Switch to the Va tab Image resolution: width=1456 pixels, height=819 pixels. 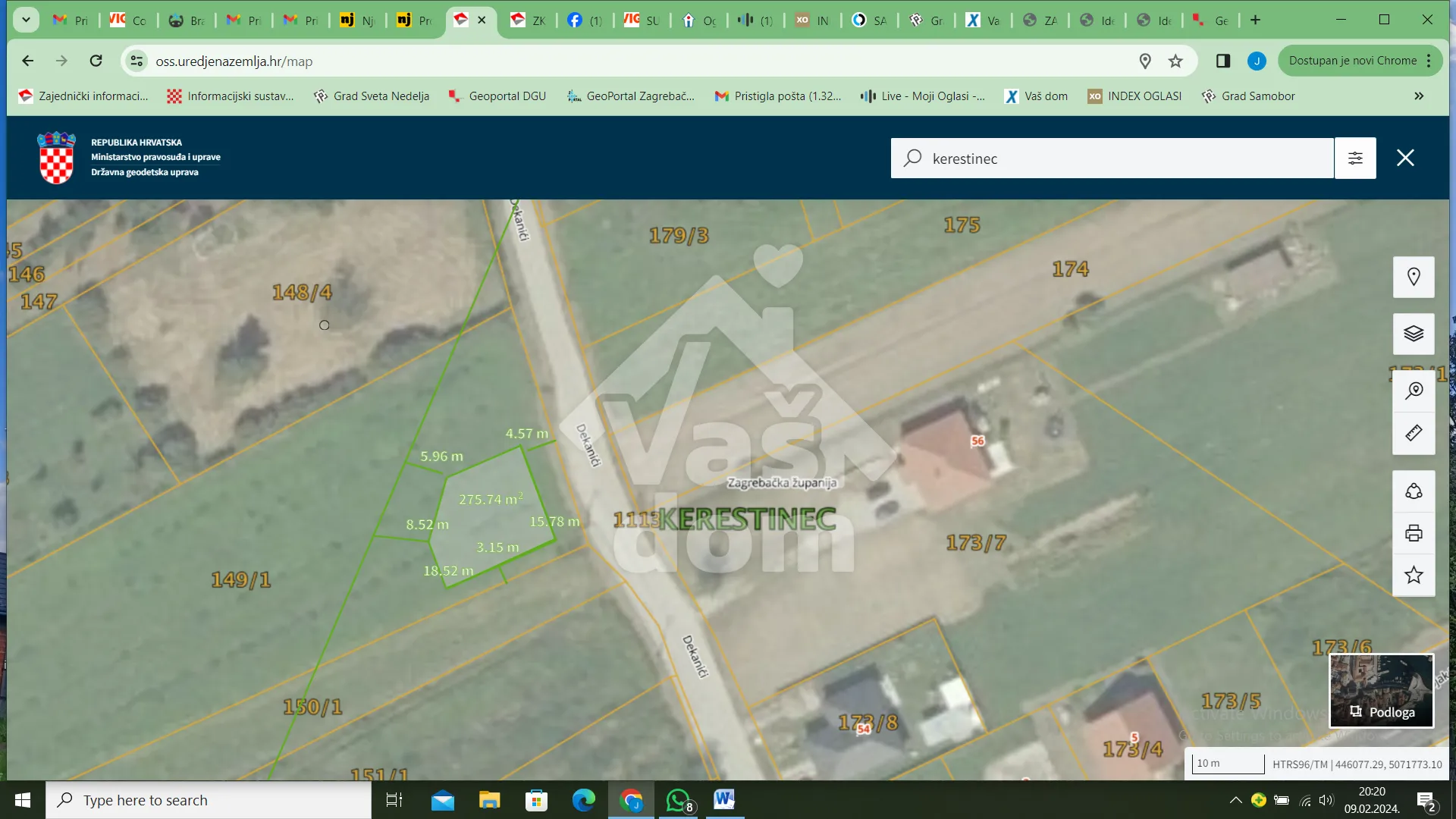coord(983,20)
